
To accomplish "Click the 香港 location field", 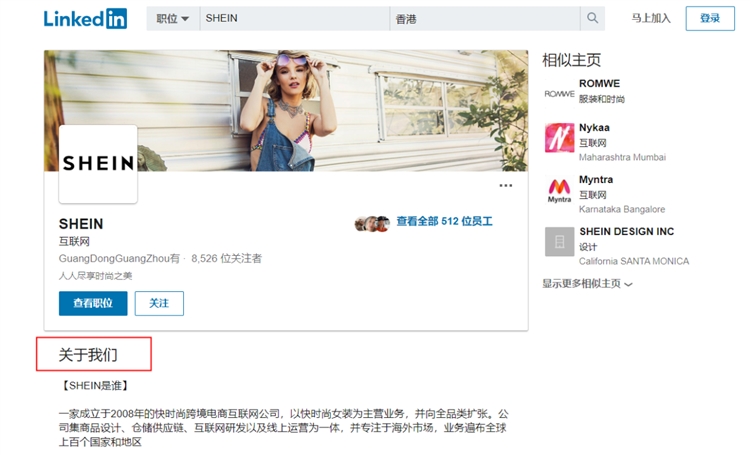I will [485, 18].
